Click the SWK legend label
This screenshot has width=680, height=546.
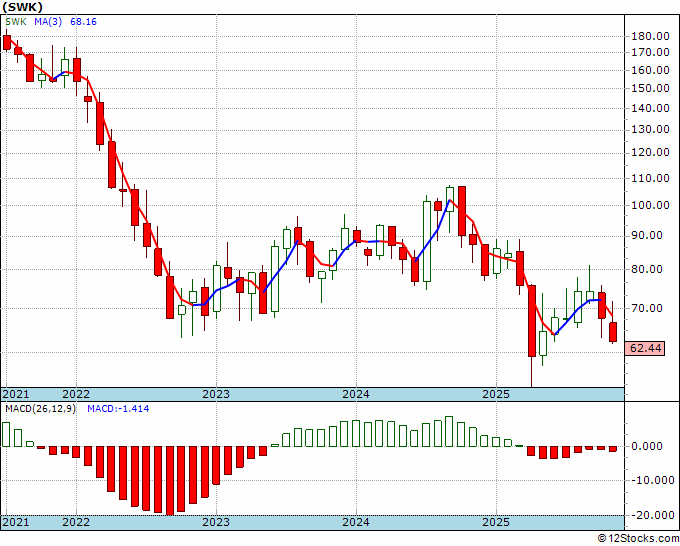16,22
